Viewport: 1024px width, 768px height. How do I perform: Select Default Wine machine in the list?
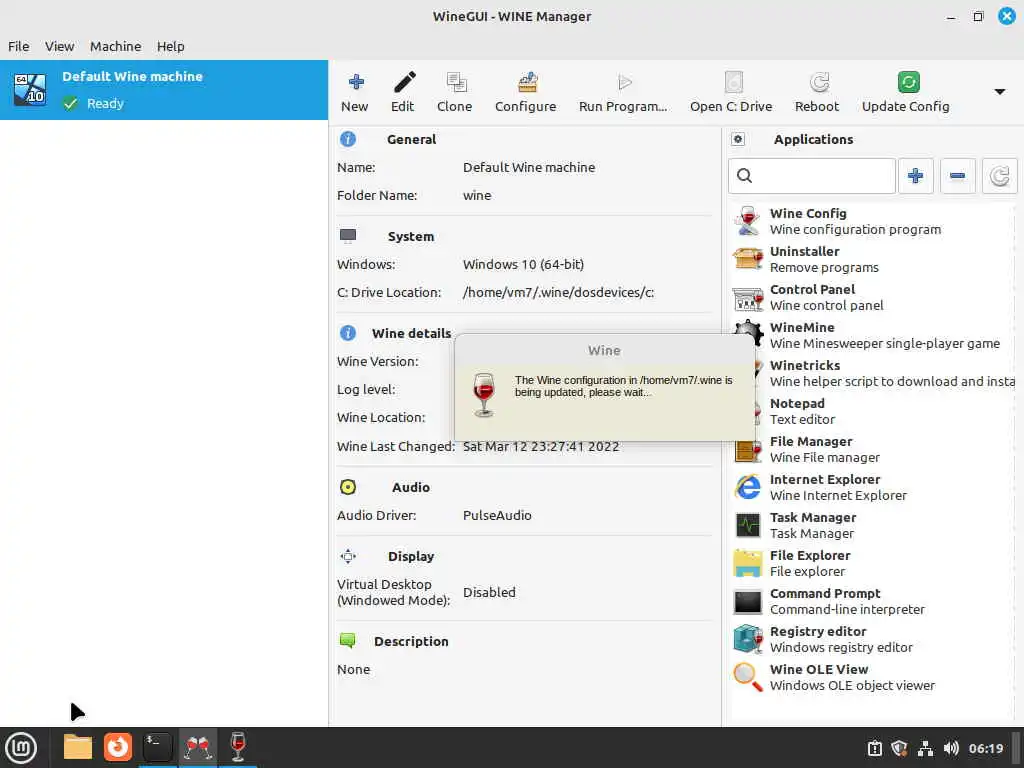164,90
